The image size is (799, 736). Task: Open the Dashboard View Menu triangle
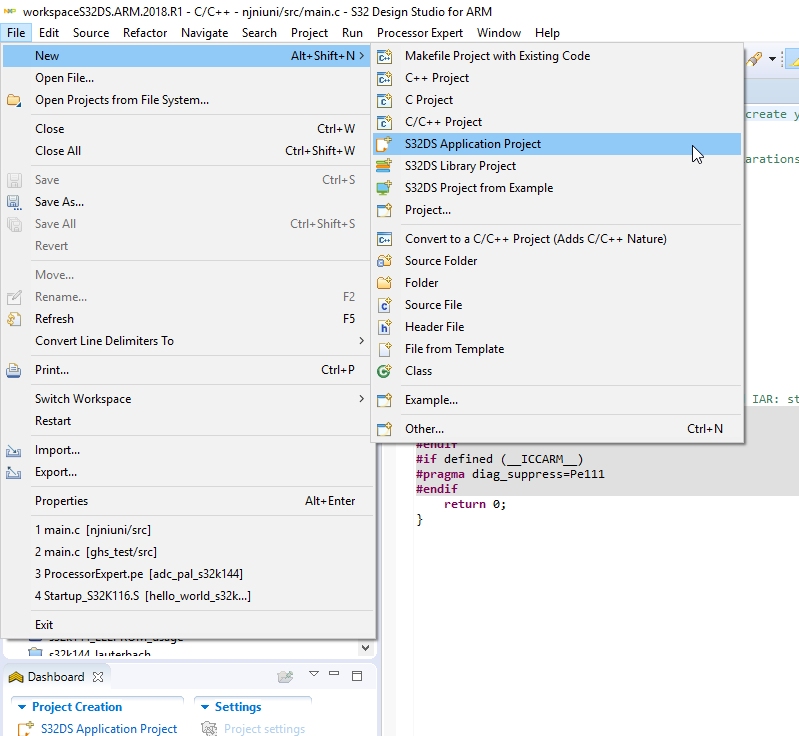314,674
